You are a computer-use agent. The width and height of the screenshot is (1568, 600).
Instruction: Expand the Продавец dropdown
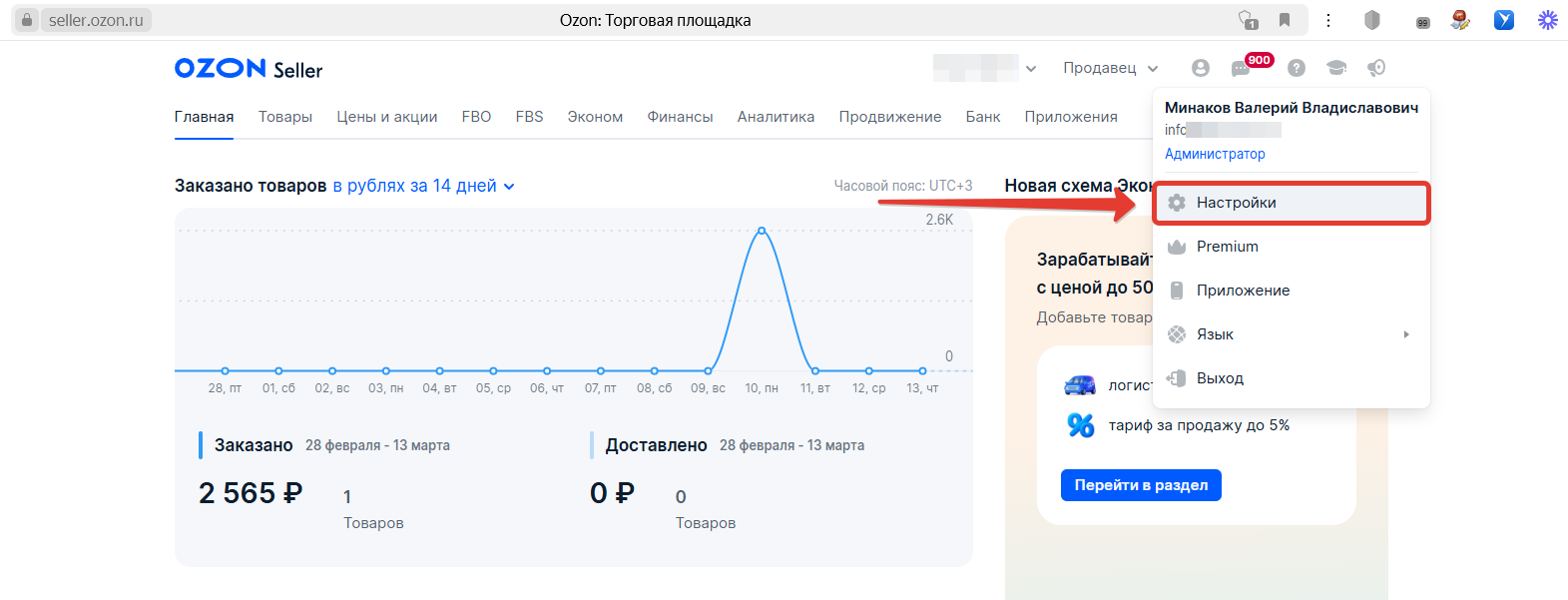1111,68
